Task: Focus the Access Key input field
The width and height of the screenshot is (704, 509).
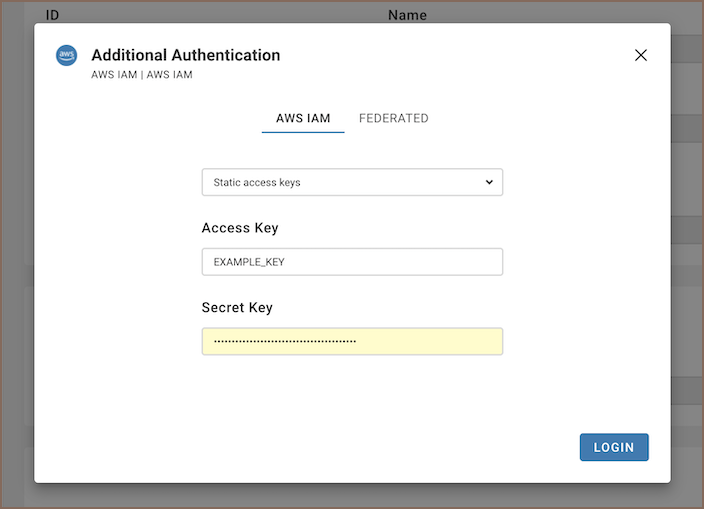Action: 352,262
